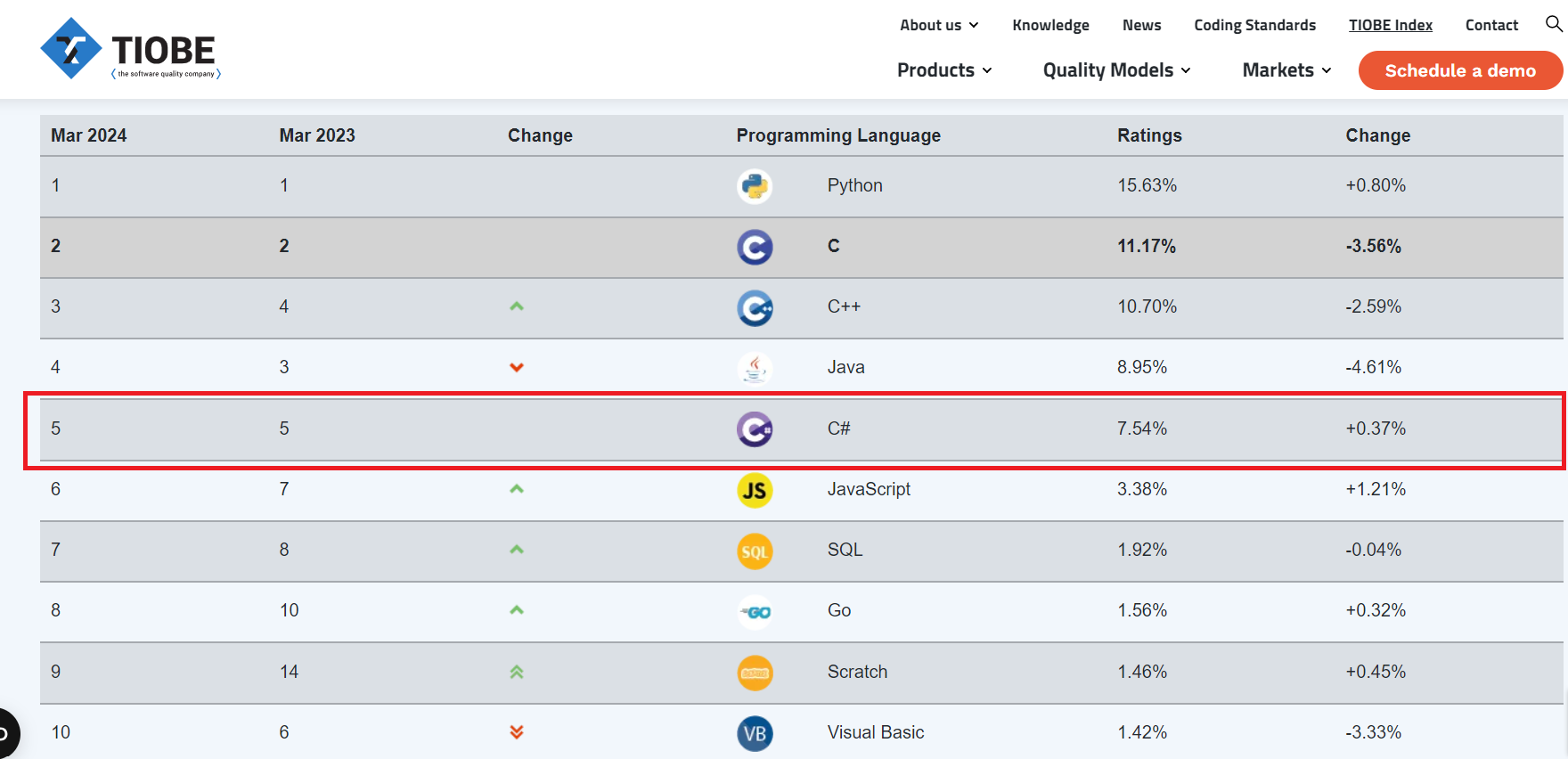Click the Go gopher logo

tap(755, 612)
